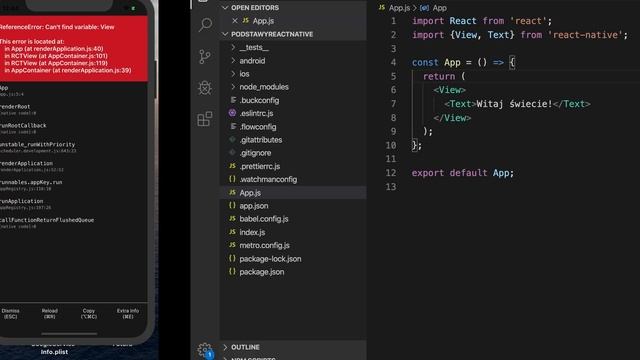Image resolution: width=640 pixels, height=360 pixels.
Task: Open .flowconfig file
Action: click(293, 127)
